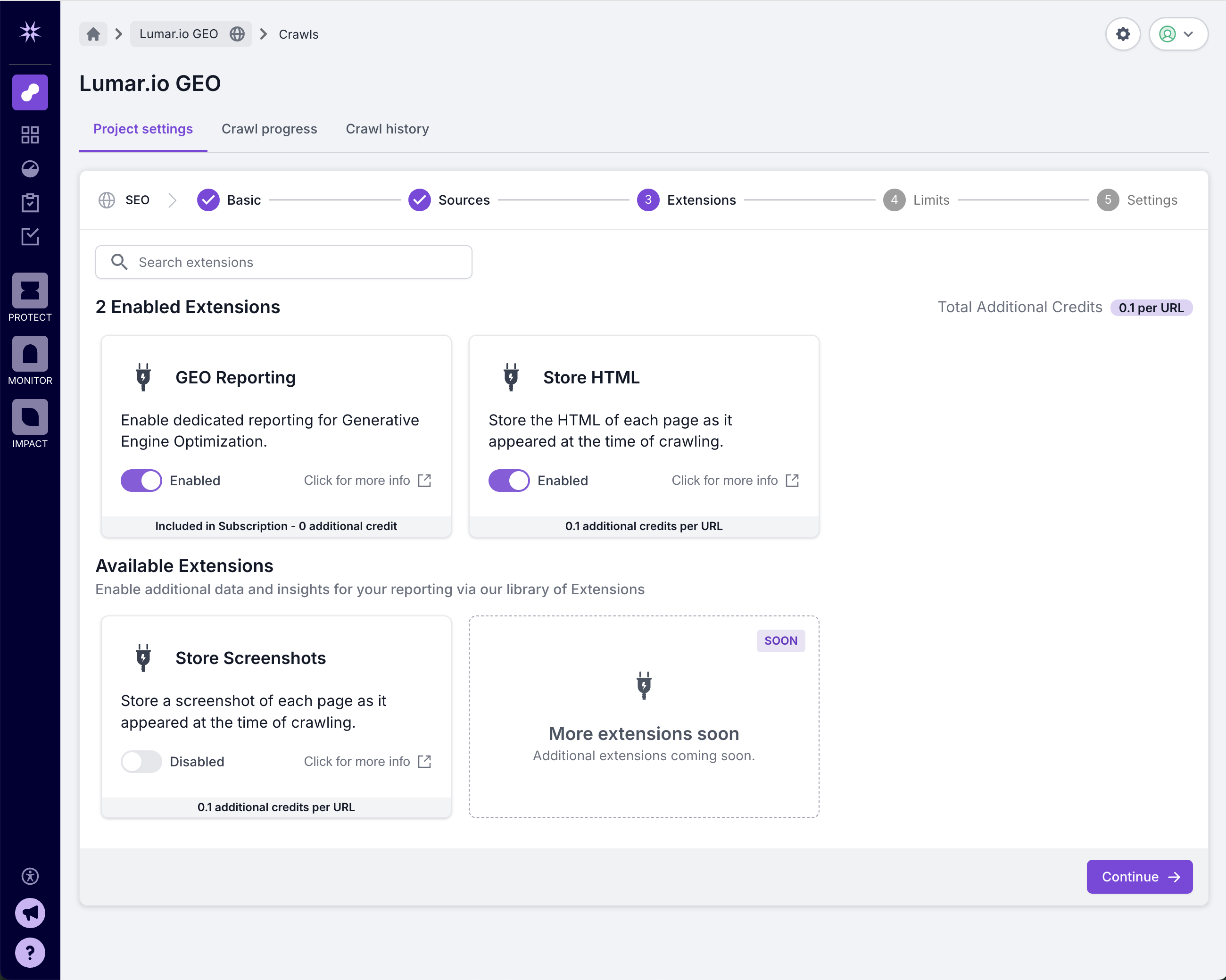Expand the user account dropdown
1226x980 pixels.
click(1178, 34)
